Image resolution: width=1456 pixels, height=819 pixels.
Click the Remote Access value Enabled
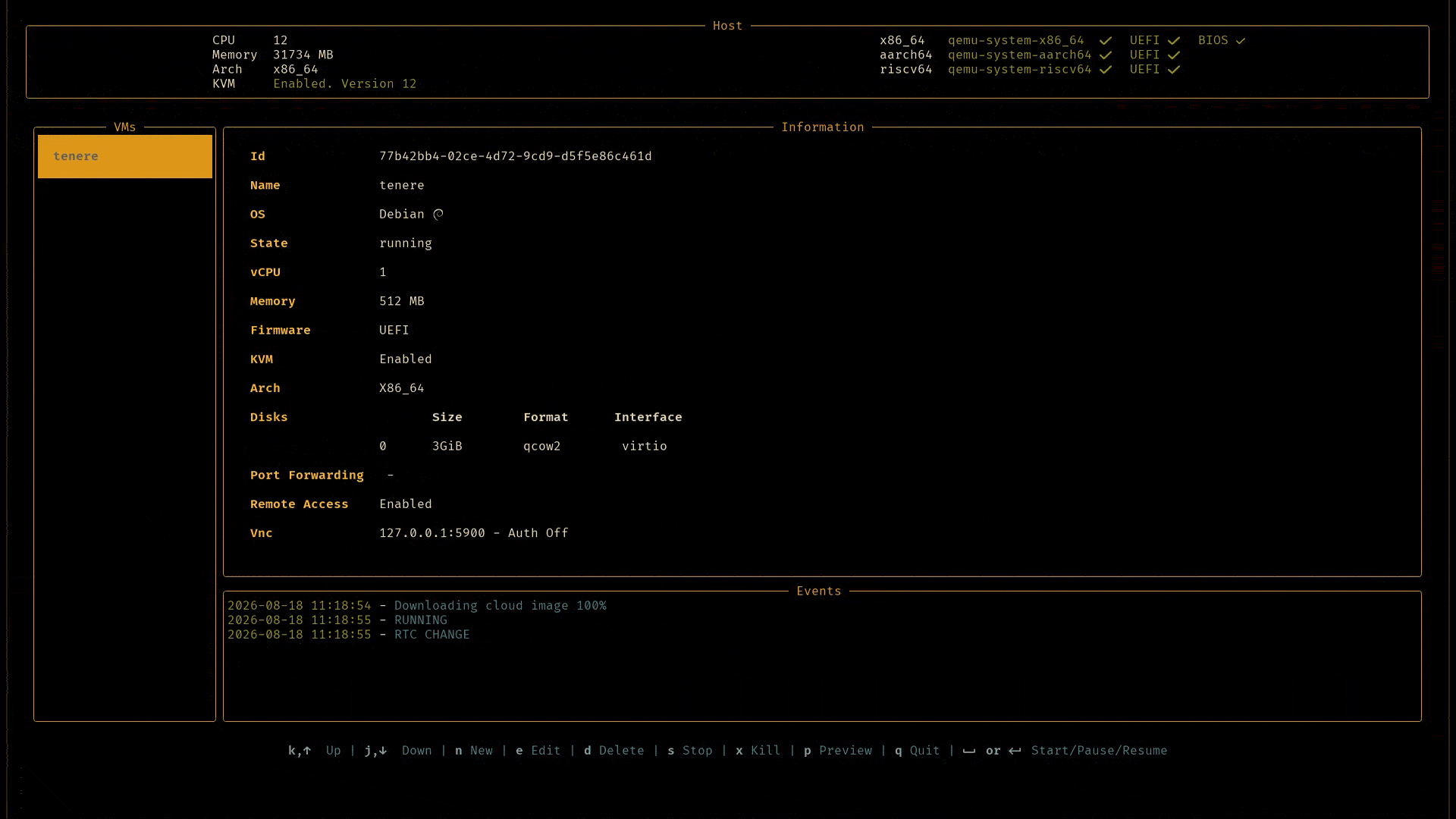(406, 504)
